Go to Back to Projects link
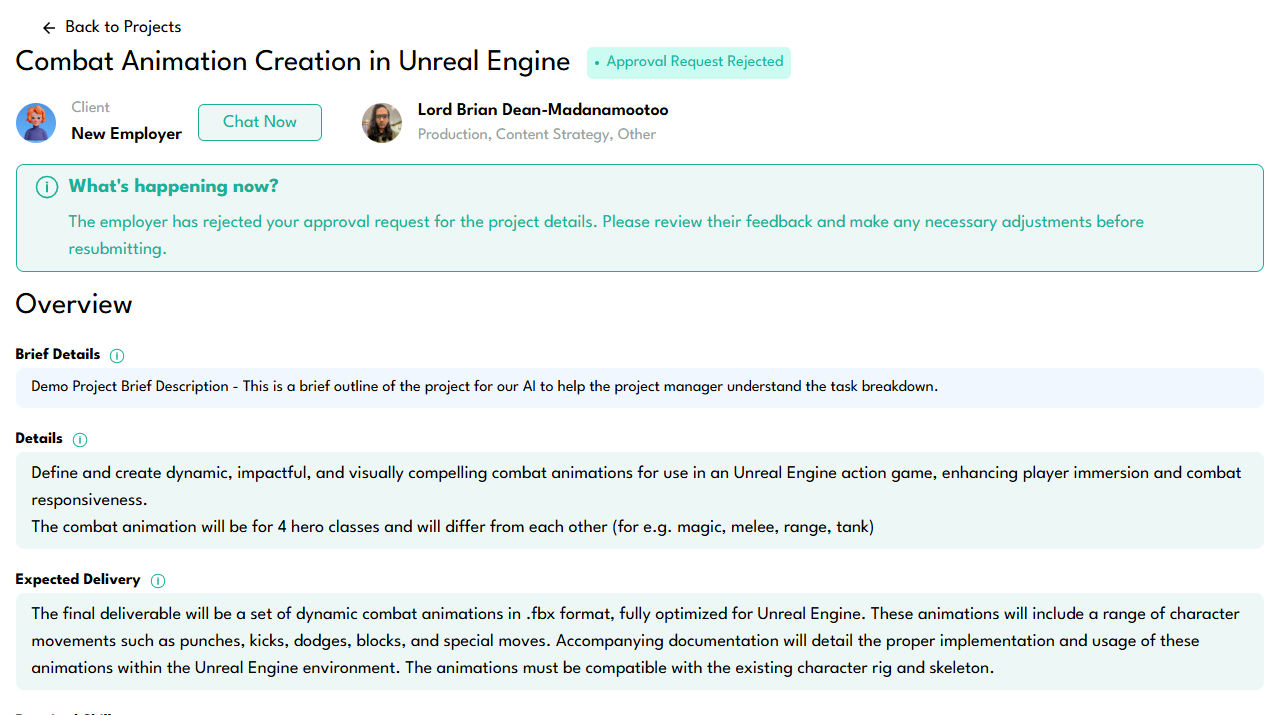This screenshot has height=715, width=1271. coord(123,27)
